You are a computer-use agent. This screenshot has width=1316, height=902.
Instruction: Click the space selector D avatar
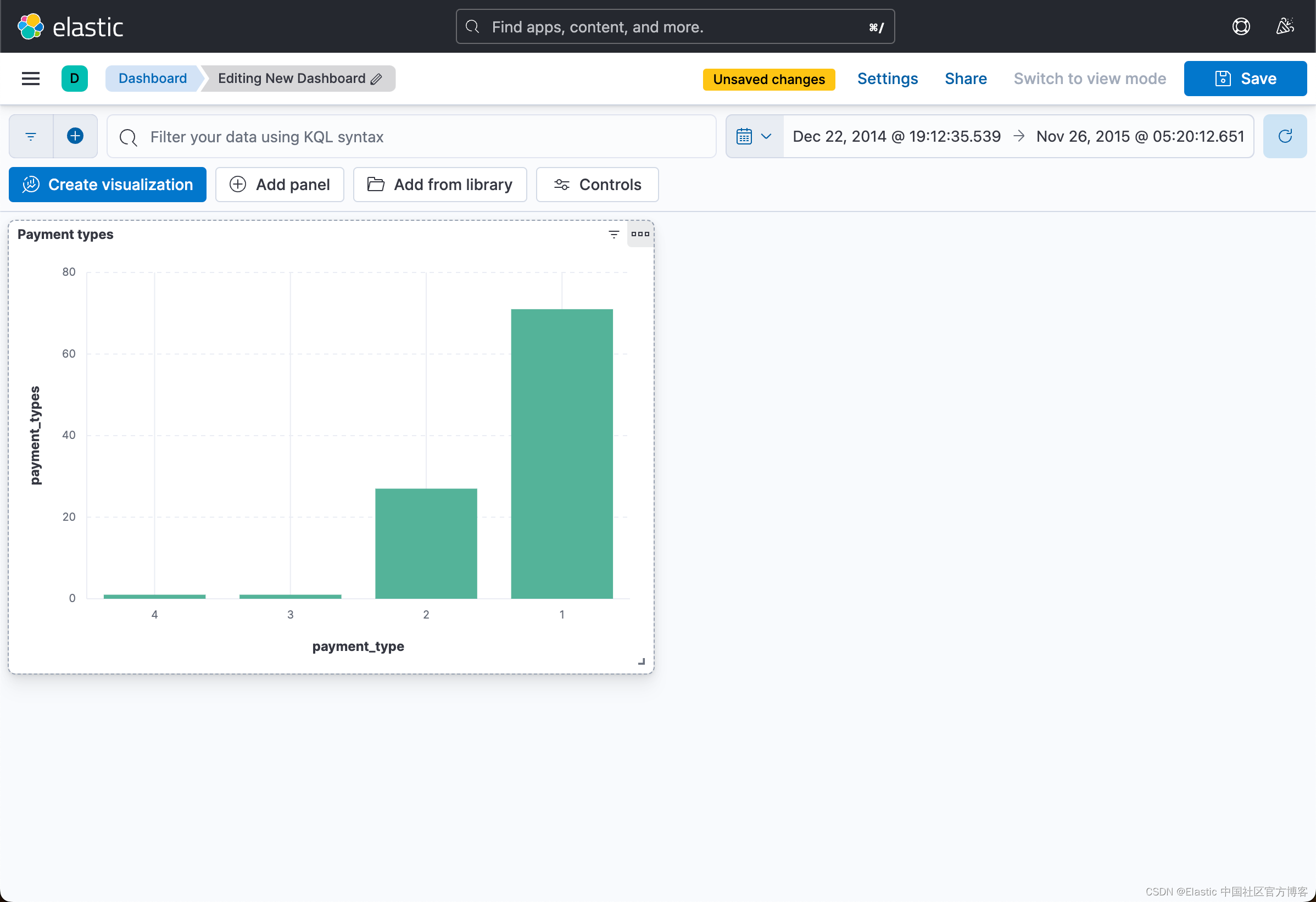(x=74, y=79)
